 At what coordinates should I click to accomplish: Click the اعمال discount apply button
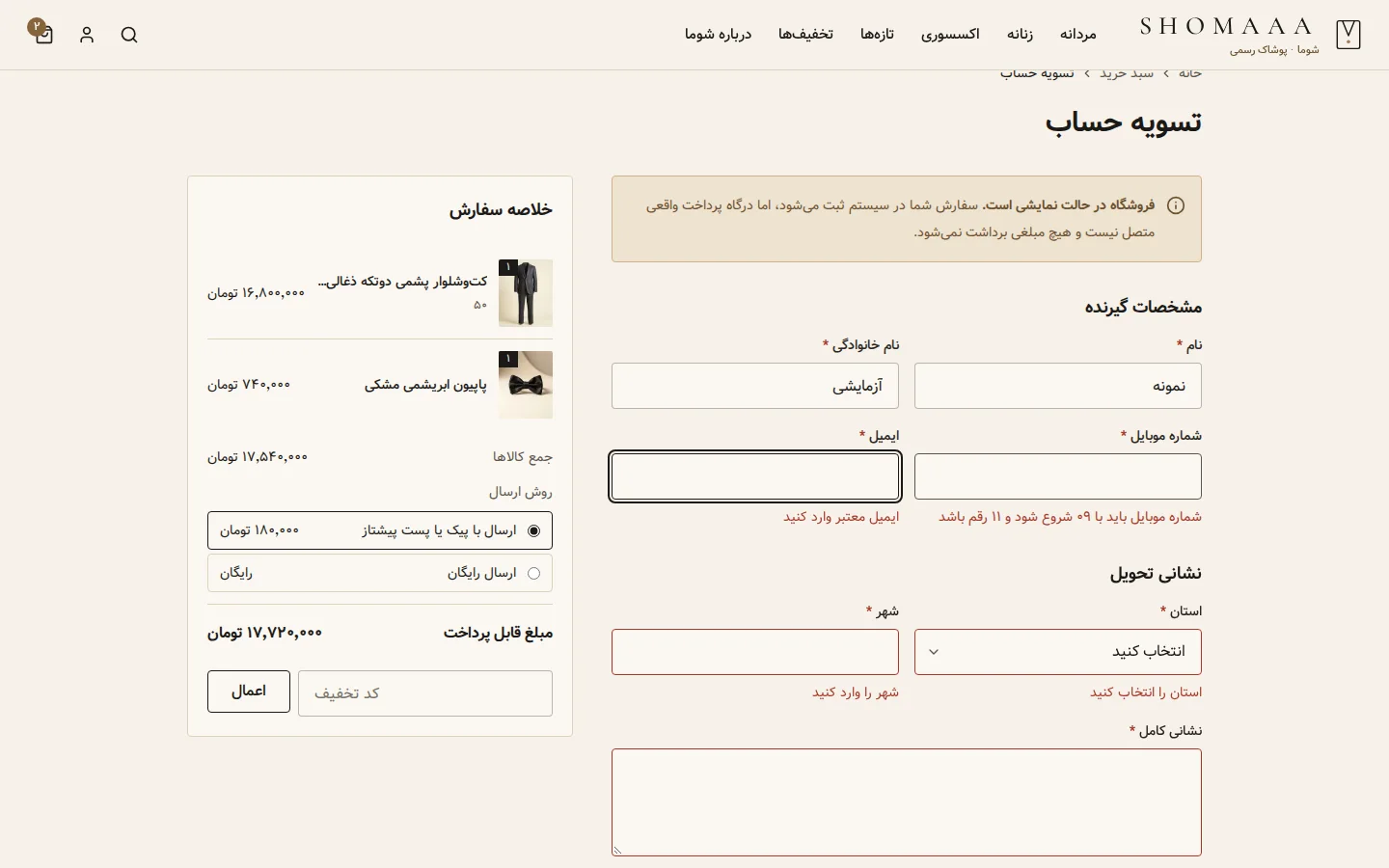pos(249,692)
